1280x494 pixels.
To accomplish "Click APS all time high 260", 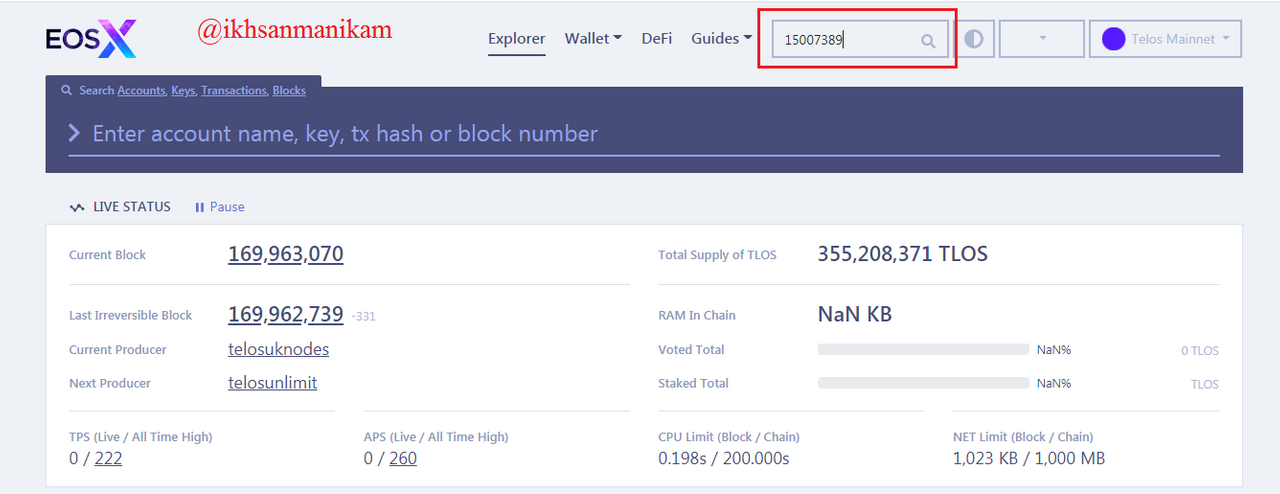I will (x=403, y=458).
